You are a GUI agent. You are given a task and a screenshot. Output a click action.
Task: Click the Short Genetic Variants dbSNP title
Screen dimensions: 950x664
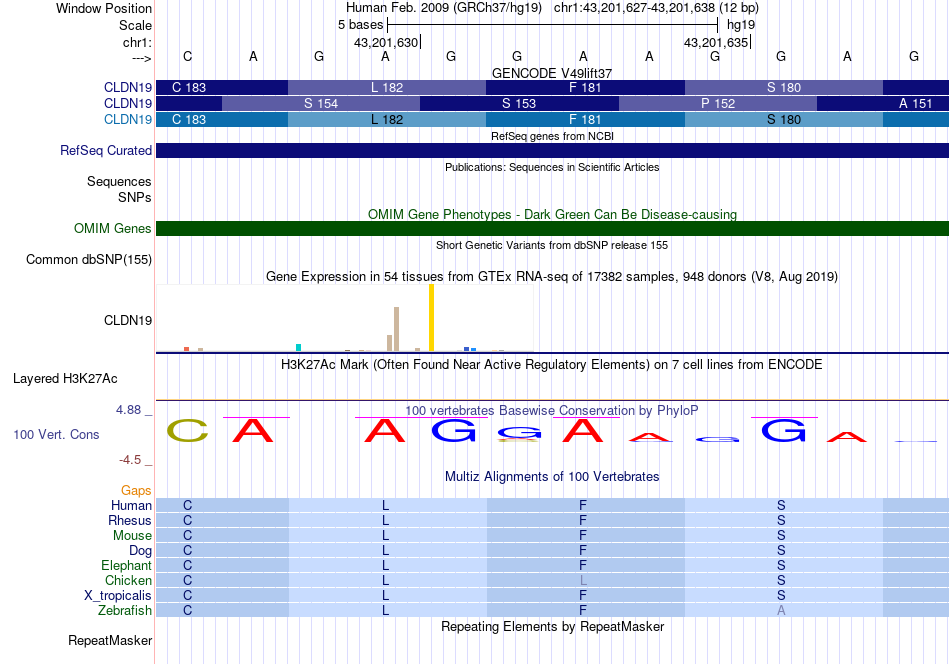(x=552, y=245)
